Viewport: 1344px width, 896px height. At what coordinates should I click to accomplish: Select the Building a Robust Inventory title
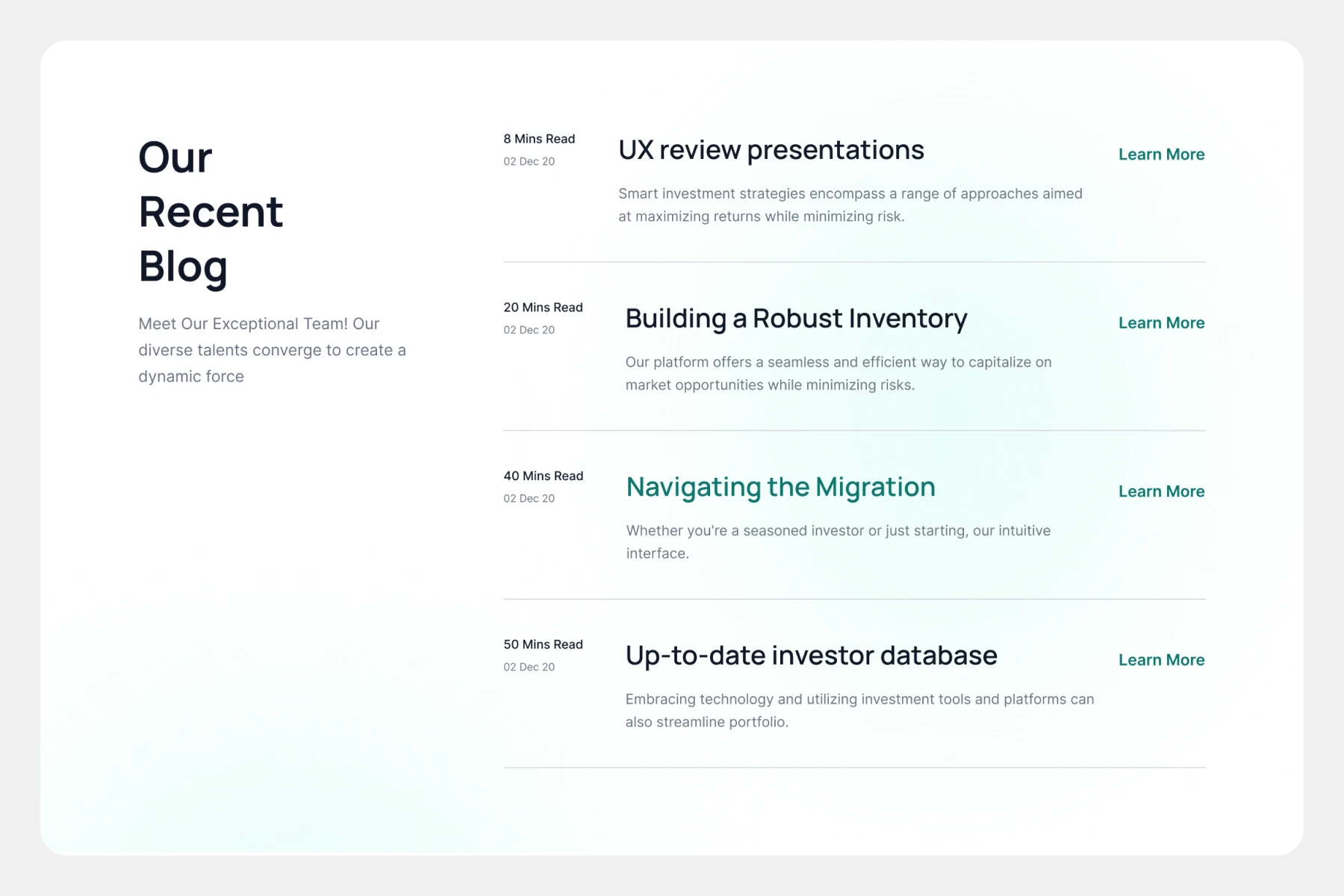(796, 319)
